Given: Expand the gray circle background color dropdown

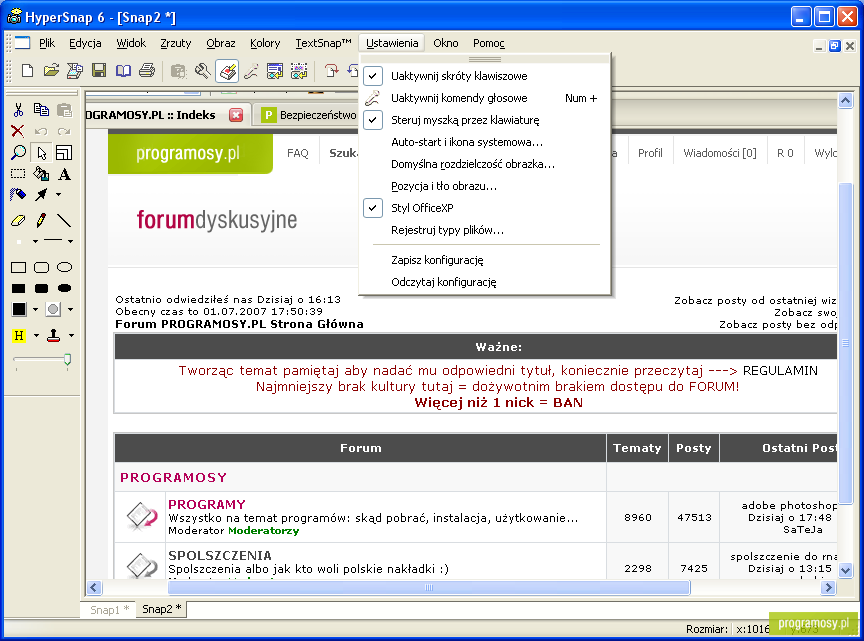Looking at the screenshot, I should pyautogui.click(x=71, y=310).
